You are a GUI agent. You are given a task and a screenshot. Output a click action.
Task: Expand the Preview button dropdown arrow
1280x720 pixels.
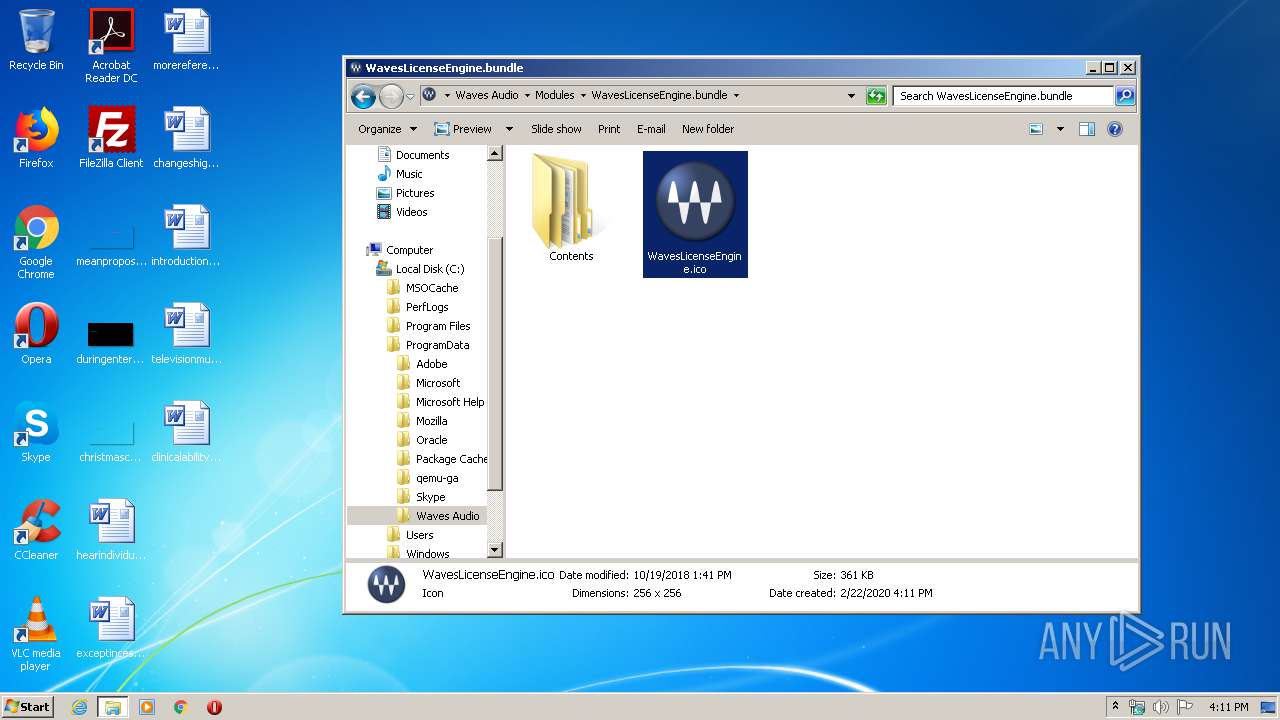pyautogui.click(x=509, y=129)
